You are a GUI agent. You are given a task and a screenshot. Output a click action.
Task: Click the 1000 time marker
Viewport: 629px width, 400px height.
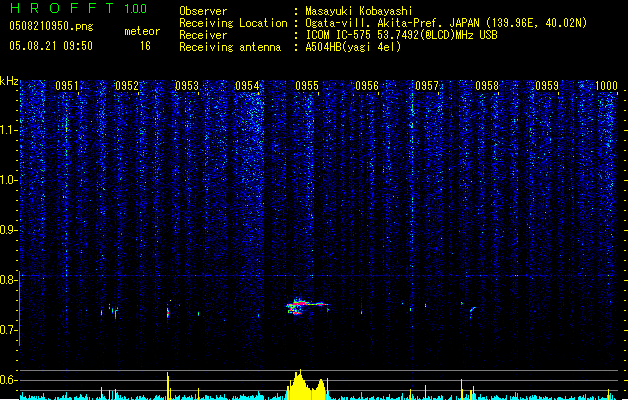607,86
